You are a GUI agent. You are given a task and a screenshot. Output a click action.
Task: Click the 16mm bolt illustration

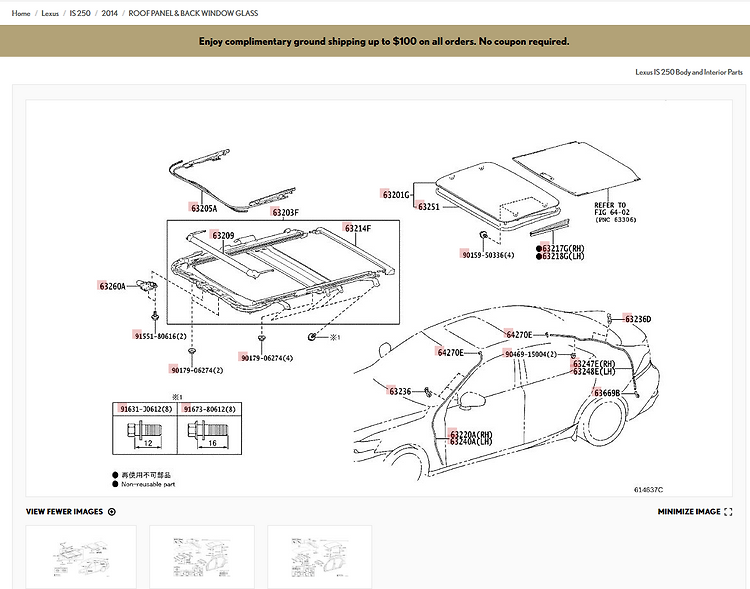[x=210, y=434]
